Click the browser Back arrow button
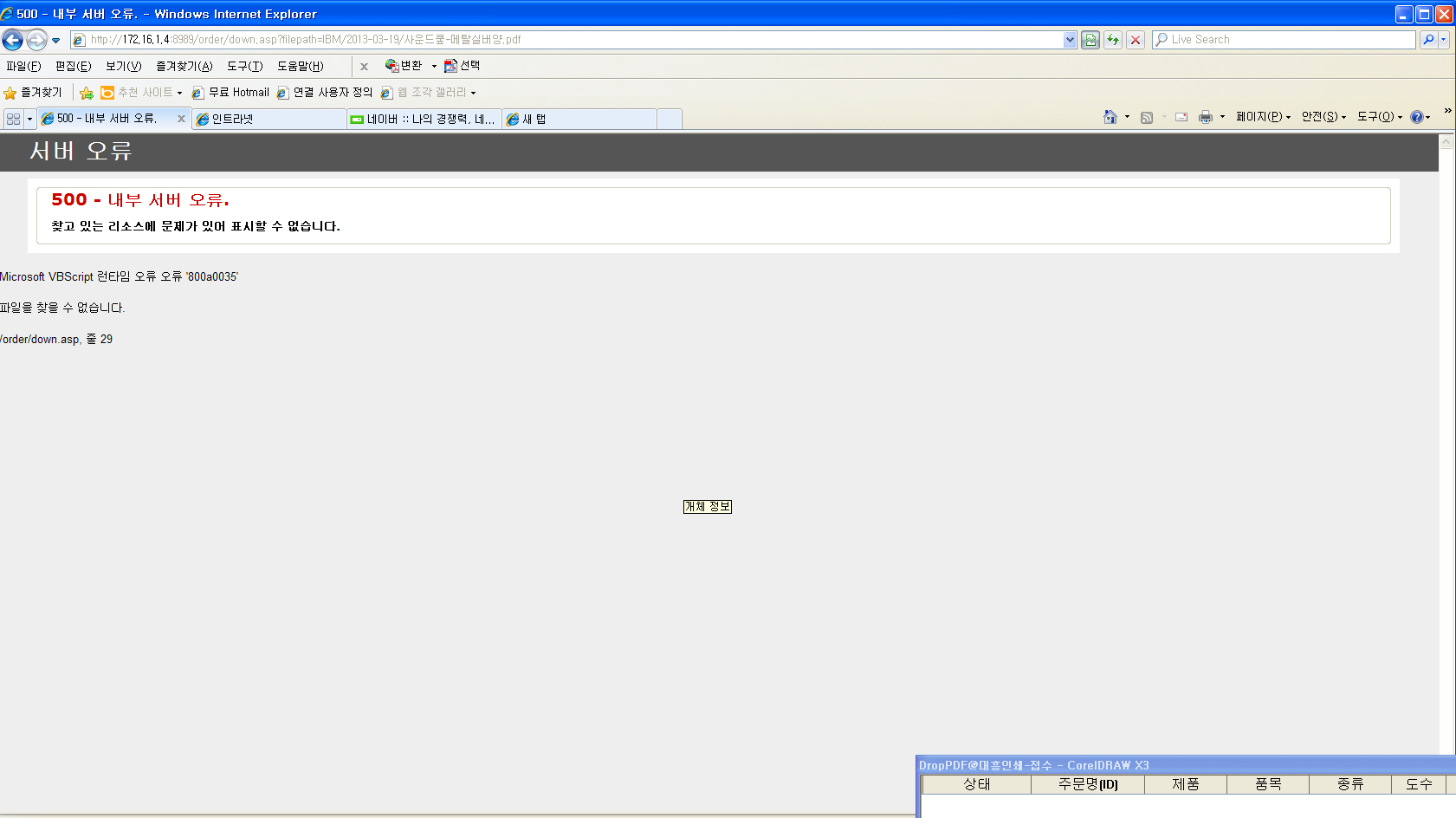1456x818 pixels. point(13,40)
